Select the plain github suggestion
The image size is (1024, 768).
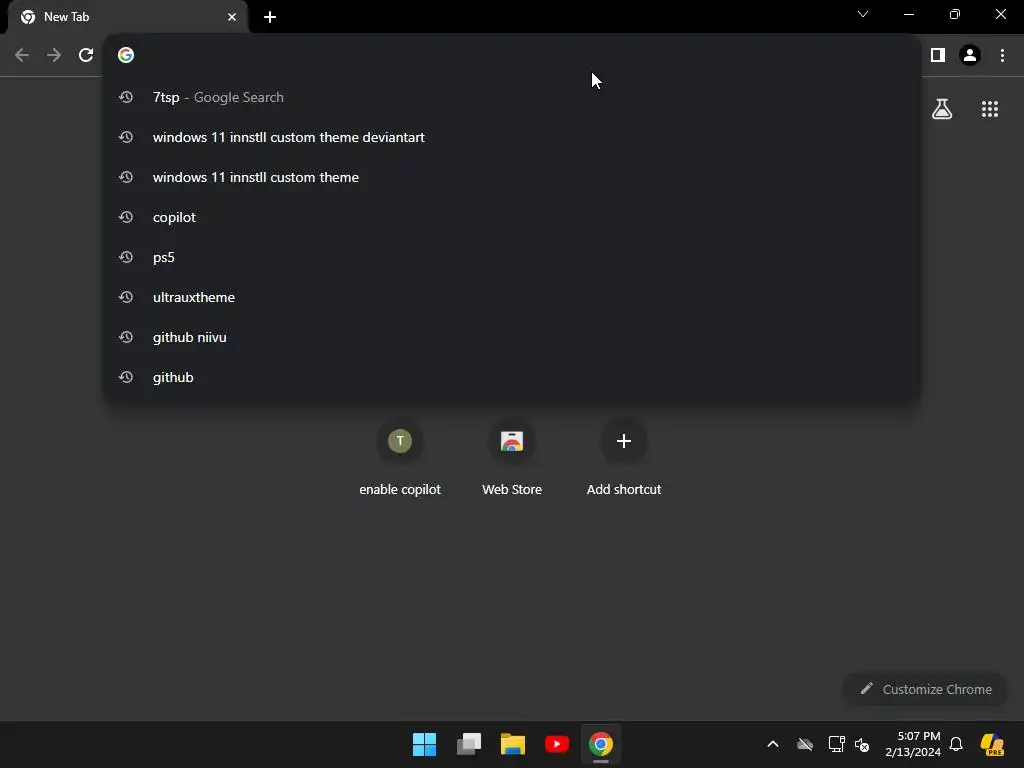pos(512,377)
